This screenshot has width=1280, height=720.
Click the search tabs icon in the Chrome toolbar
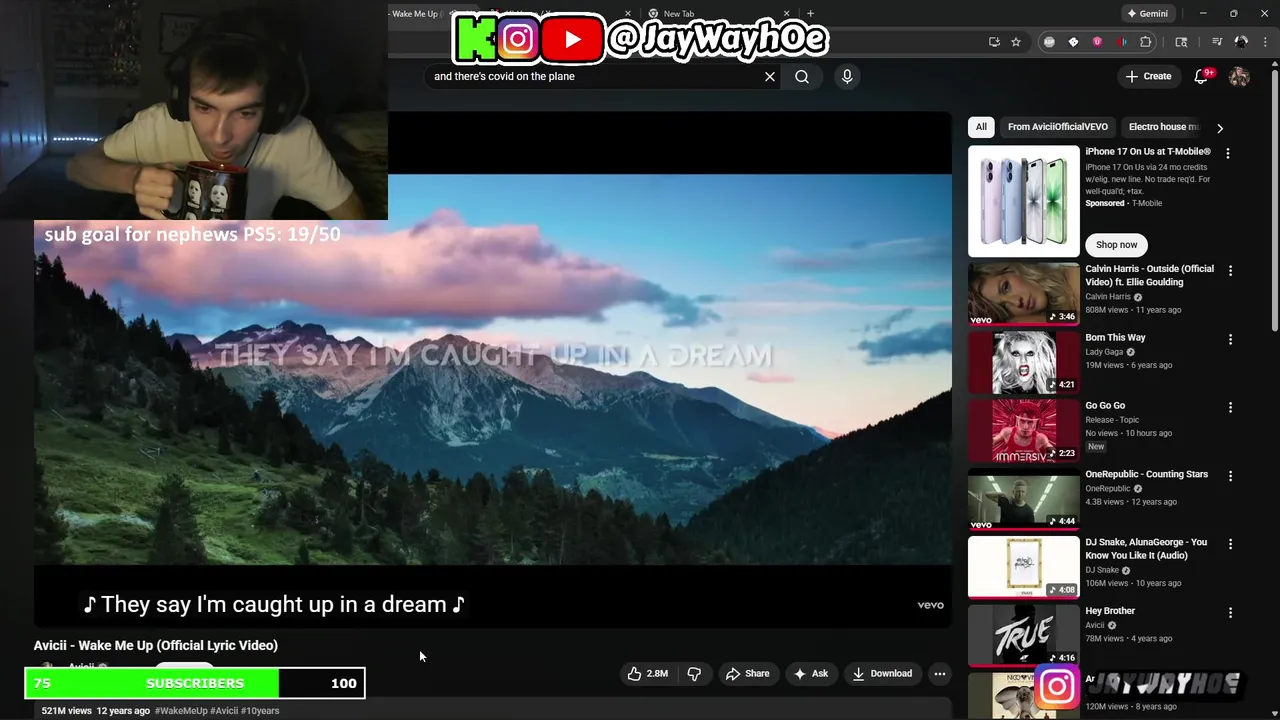(x=1181, y=42)
